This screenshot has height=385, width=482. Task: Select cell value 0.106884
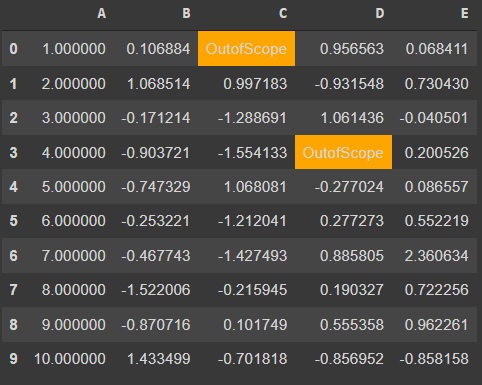(x=158, y=49)
